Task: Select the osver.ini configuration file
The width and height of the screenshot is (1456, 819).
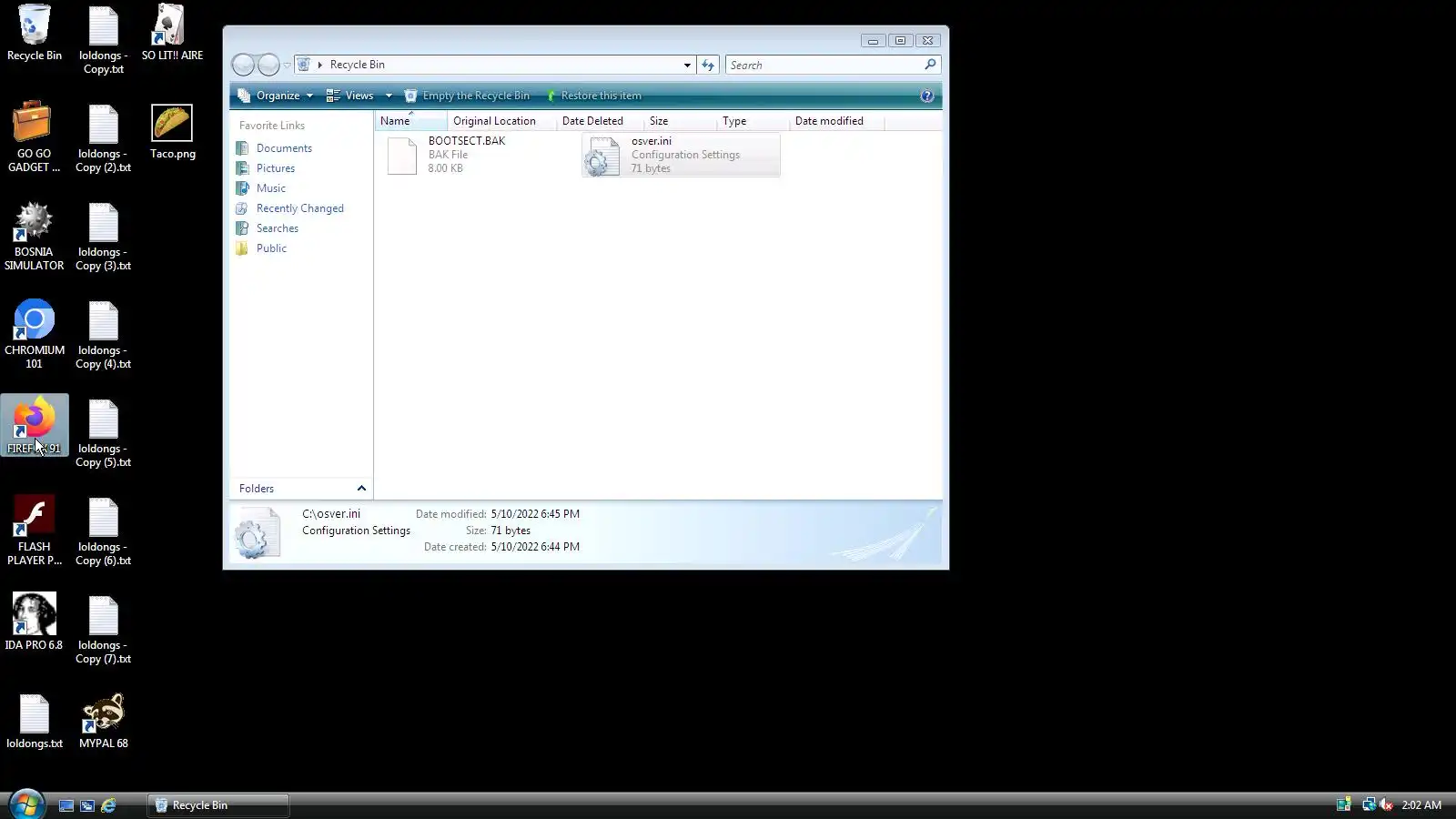Action: (x=681, y=155)
